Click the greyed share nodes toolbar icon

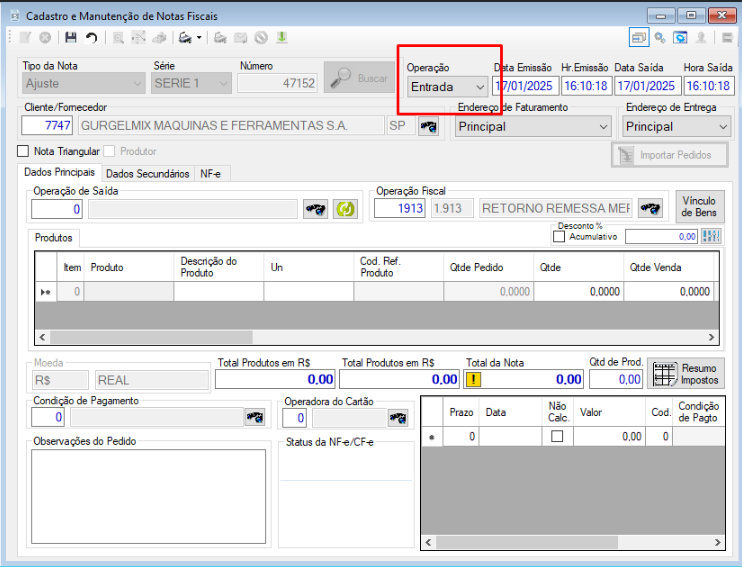pos(138,37)
